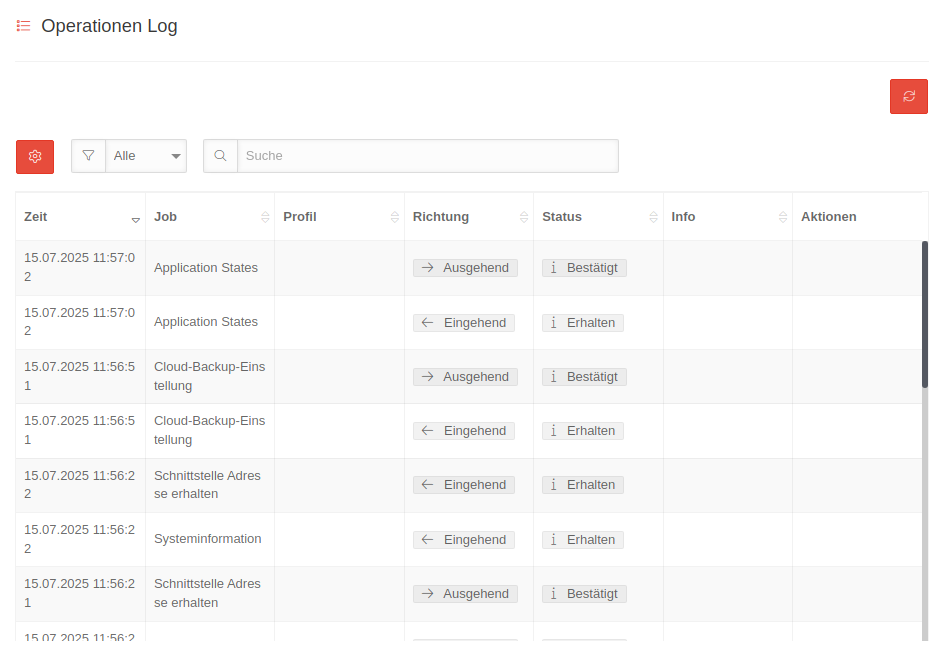Click the Operationen Log list icon
This screenshot has width=944, height=656.
coord(24,26)
